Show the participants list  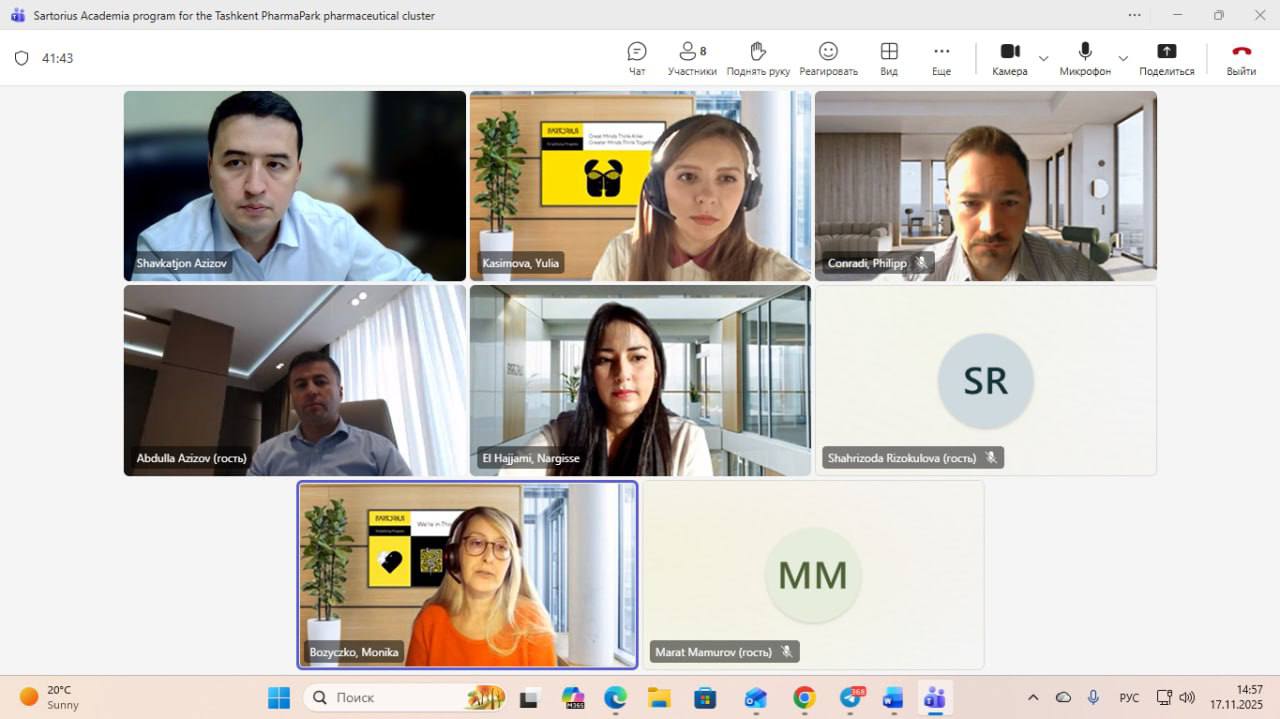pyautogui.click(x=692, y=58)
